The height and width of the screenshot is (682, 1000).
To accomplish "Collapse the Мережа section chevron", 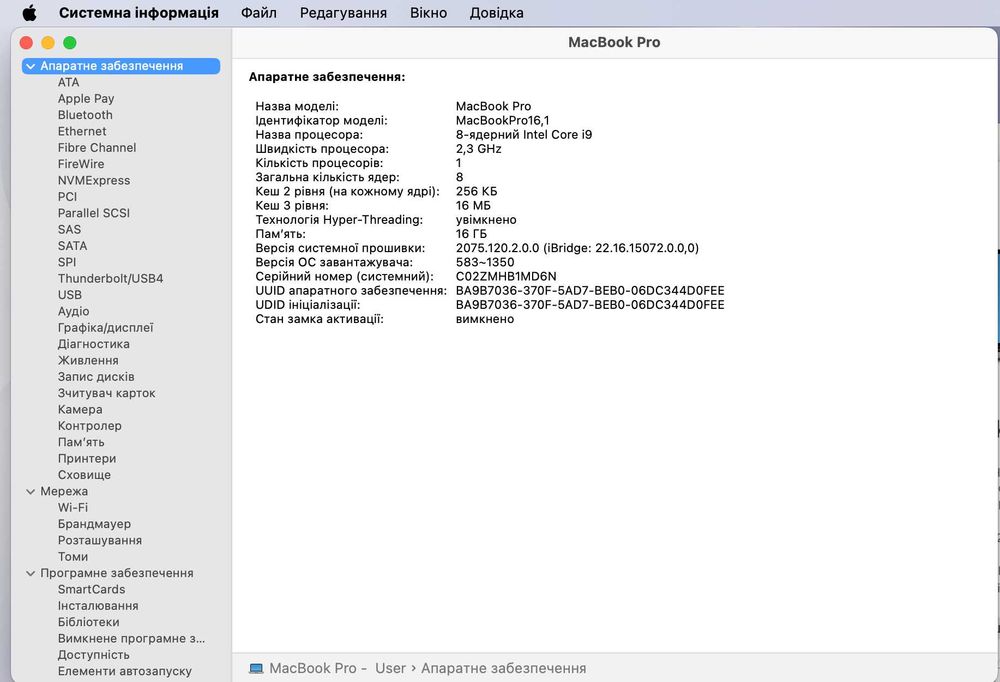I will coord(31,491).
